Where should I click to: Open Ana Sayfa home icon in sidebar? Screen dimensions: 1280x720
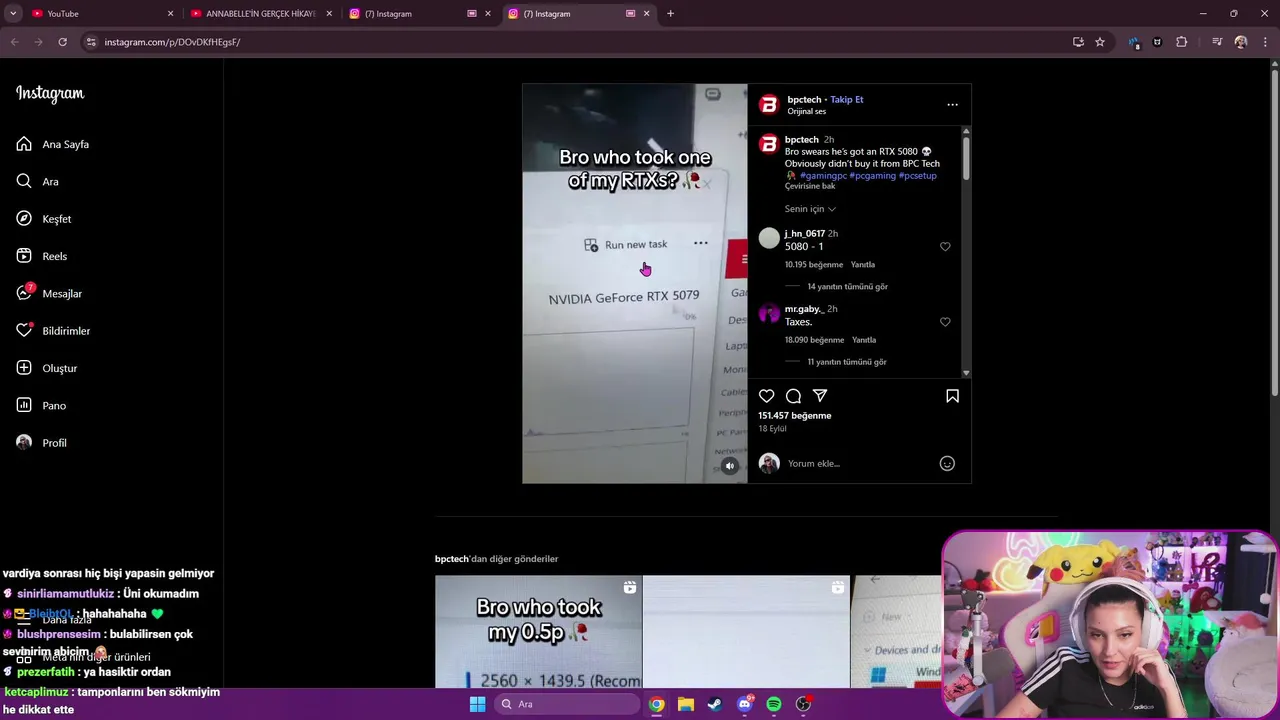pos(24,144)
